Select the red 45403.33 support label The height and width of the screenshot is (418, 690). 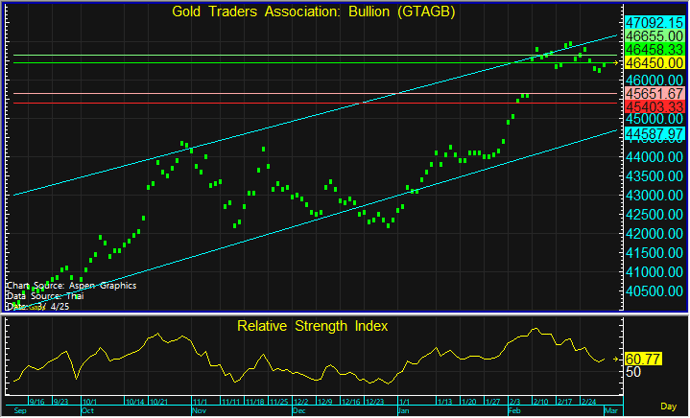point(654,106)
